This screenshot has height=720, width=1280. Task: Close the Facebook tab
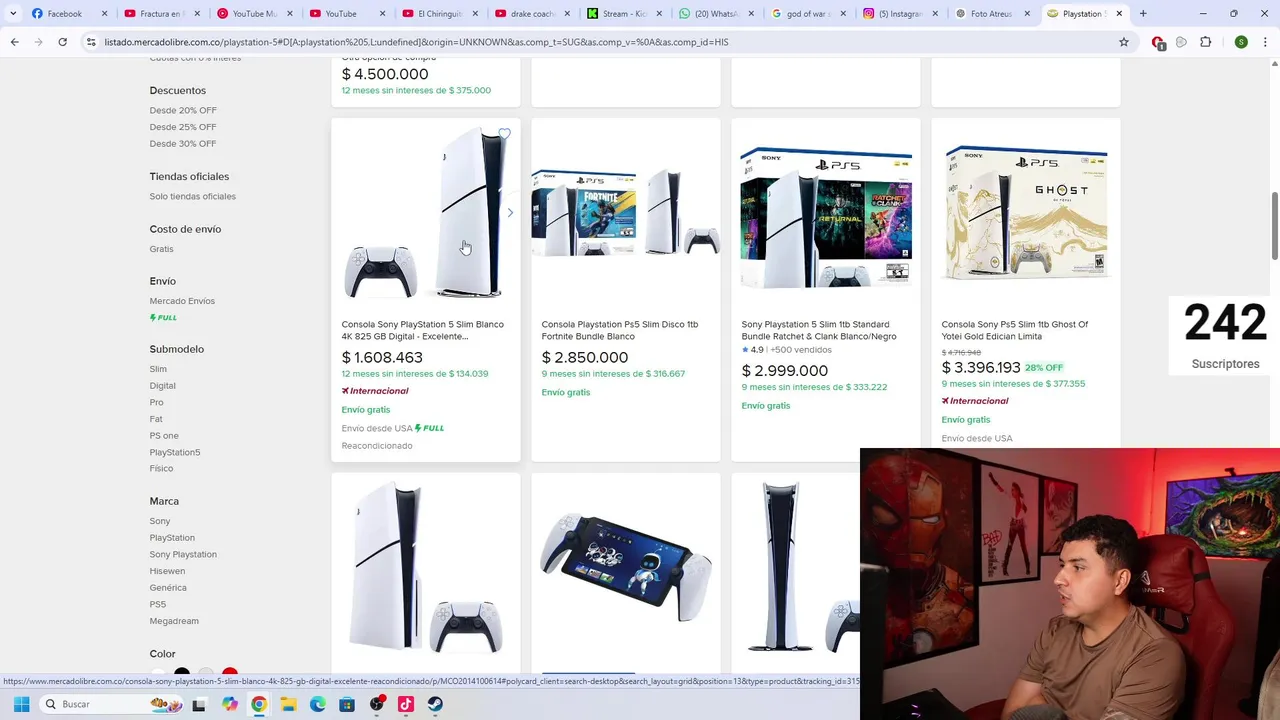[104, 14]
